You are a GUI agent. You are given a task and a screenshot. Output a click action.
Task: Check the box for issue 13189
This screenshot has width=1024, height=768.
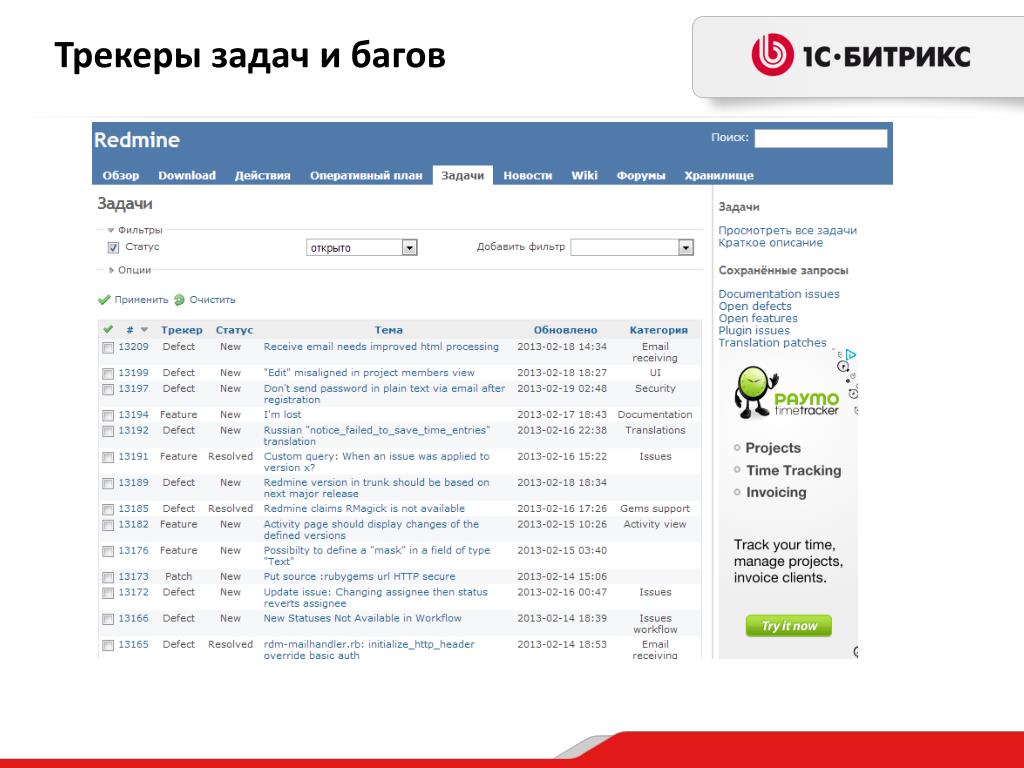[x=108, y=483]
